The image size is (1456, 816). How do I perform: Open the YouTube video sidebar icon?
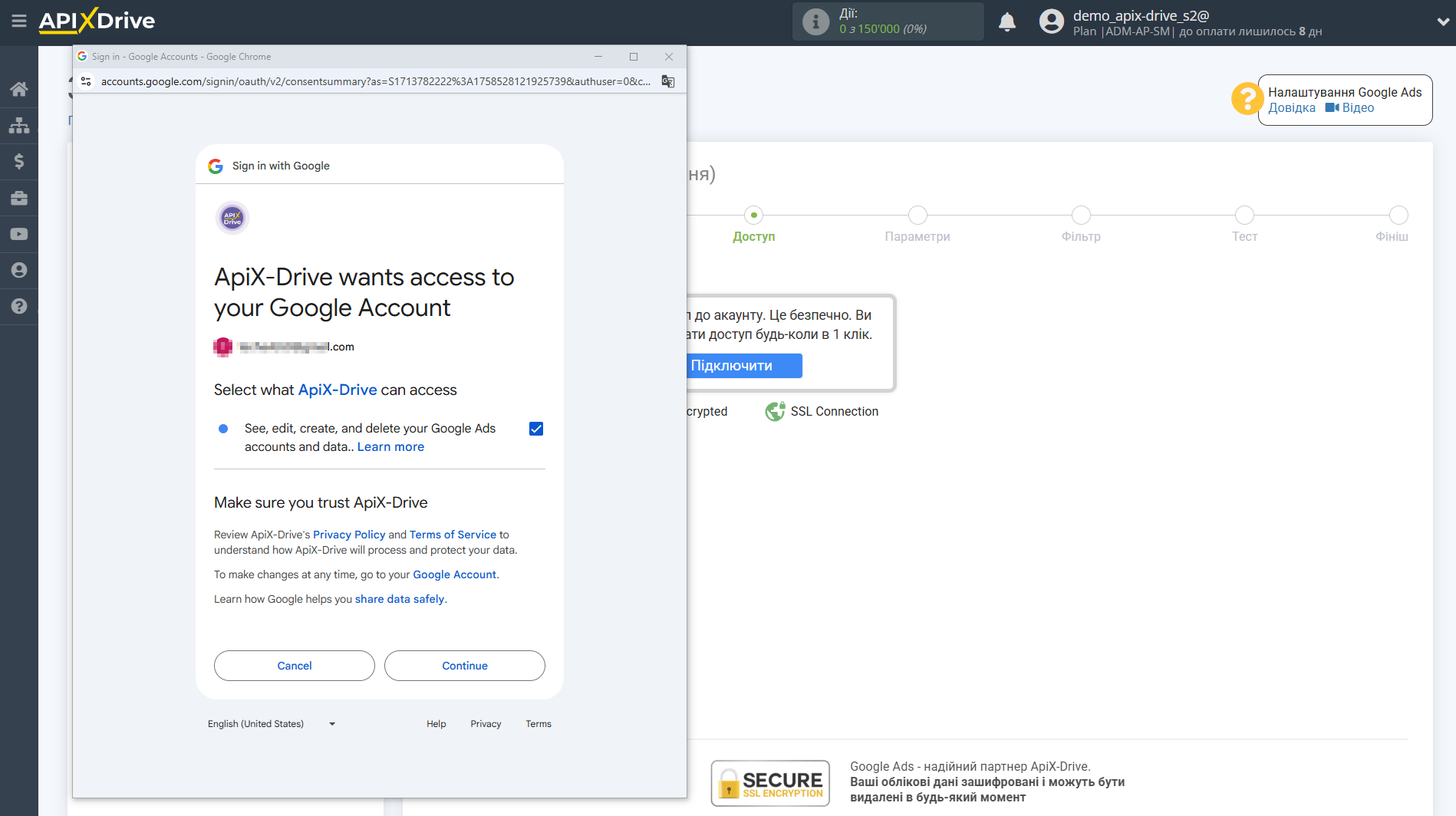[x=18, y=234]
